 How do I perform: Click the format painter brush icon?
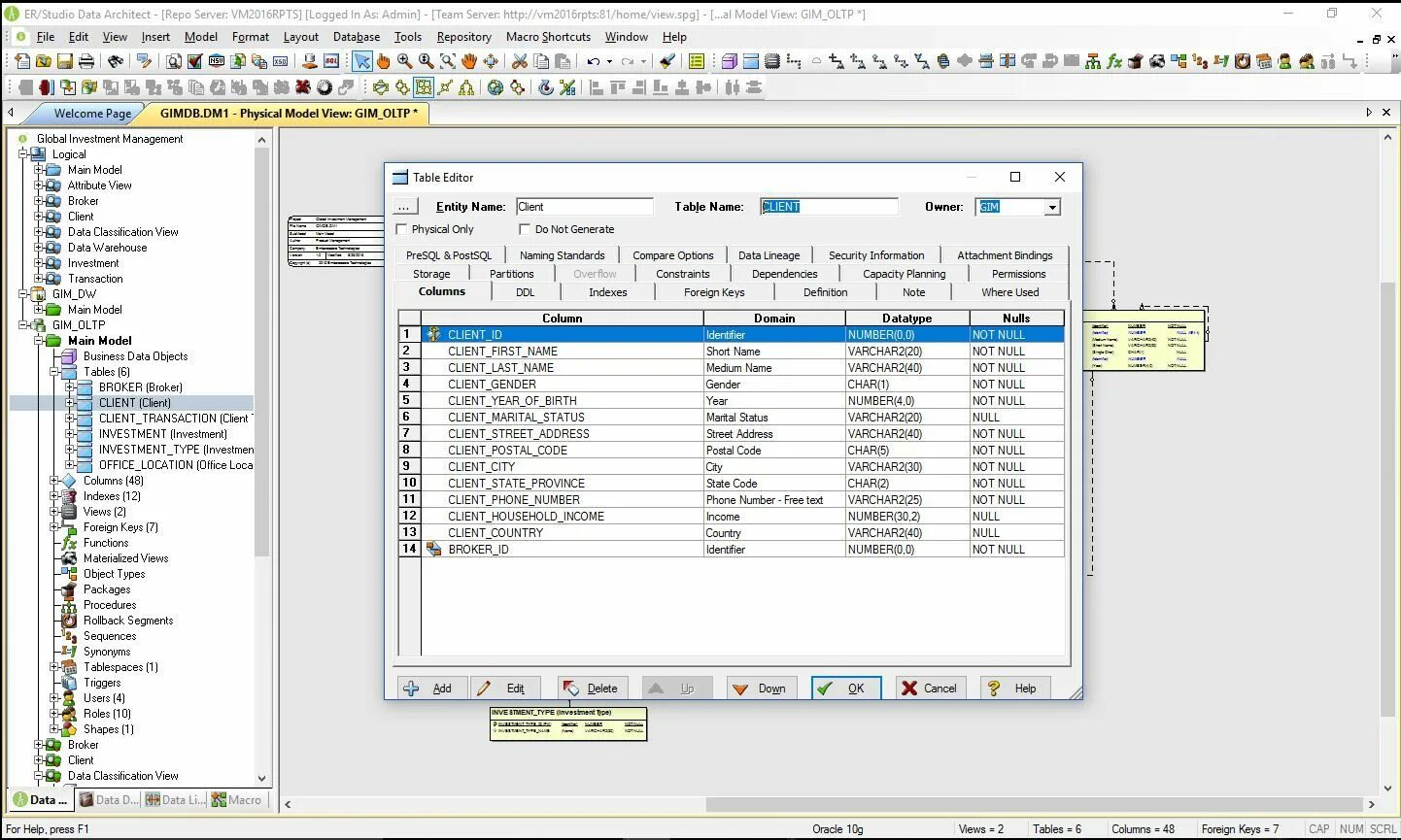click(x=666, y=61)
